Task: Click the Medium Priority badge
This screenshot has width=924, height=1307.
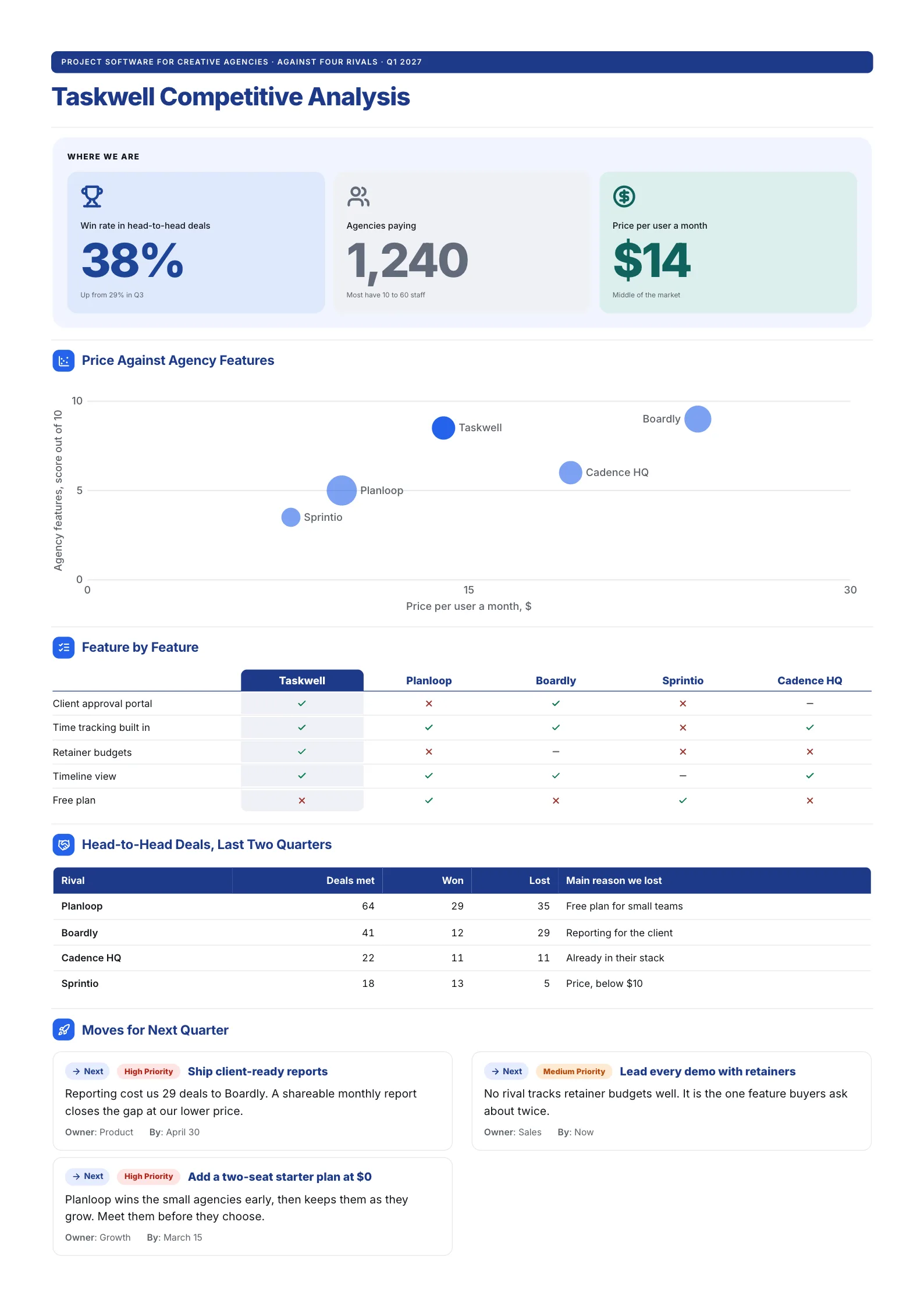Action: [574, 1071]
